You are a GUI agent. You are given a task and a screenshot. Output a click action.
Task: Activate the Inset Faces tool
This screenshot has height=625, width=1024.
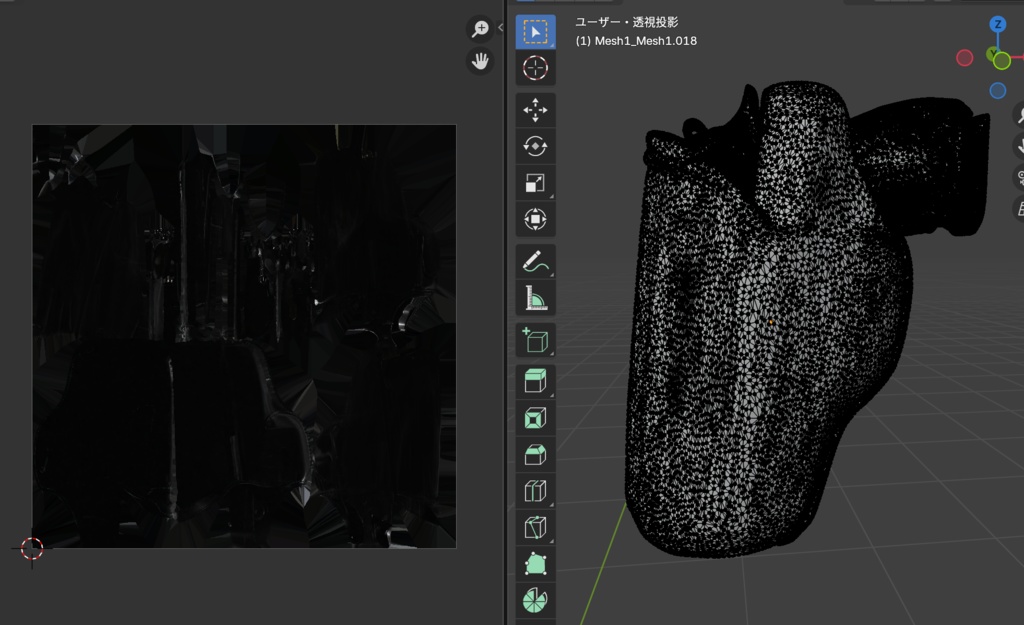tap(535, 418)
